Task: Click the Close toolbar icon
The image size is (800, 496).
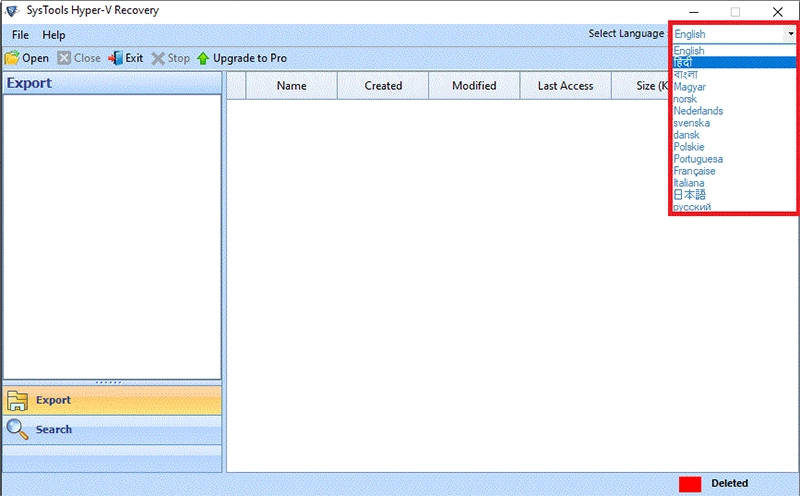Action: [x=64, y=58]
